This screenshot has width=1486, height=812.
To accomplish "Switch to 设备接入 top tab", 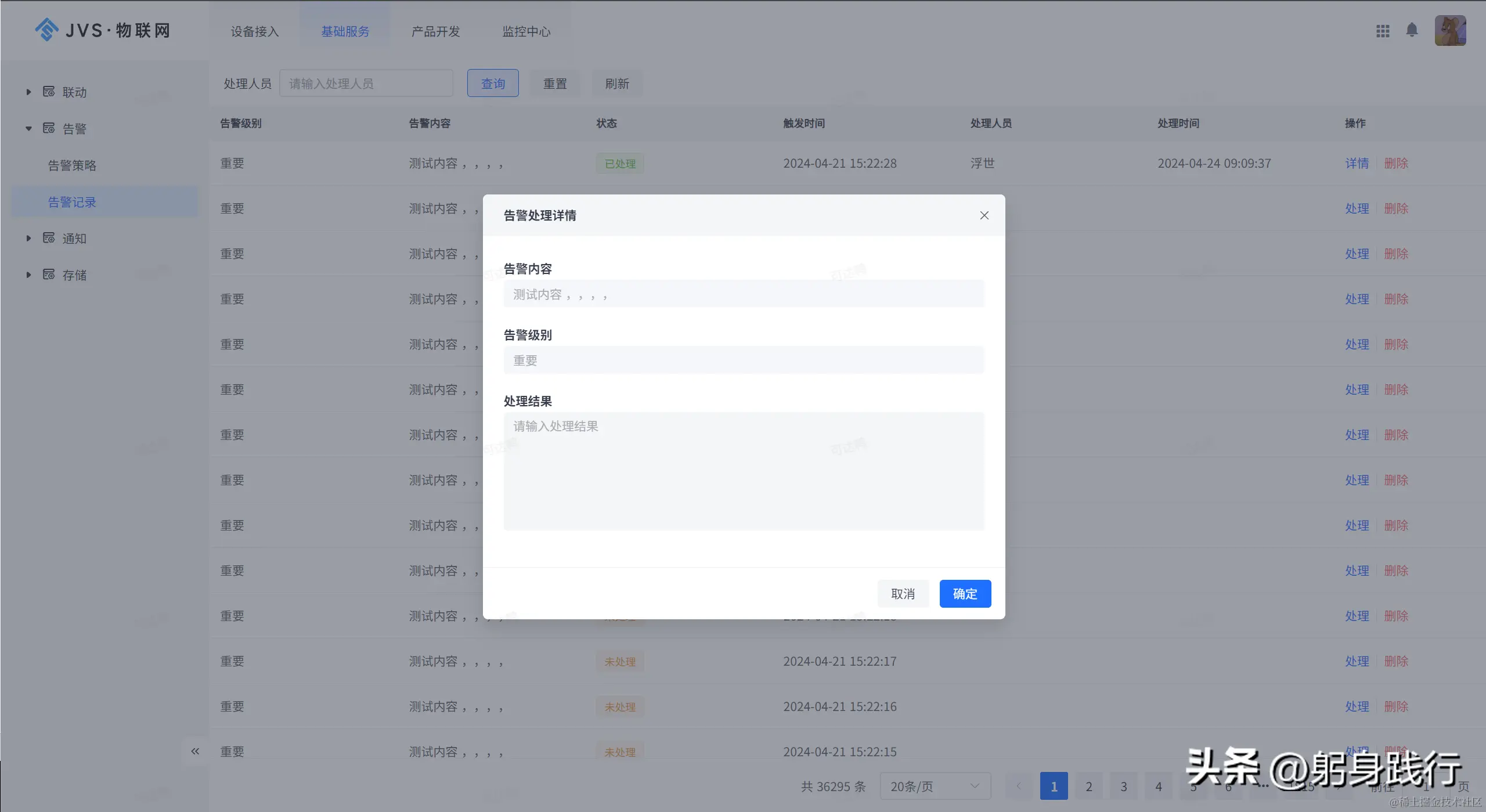I will pyautogui.click(x=255, y=31).
